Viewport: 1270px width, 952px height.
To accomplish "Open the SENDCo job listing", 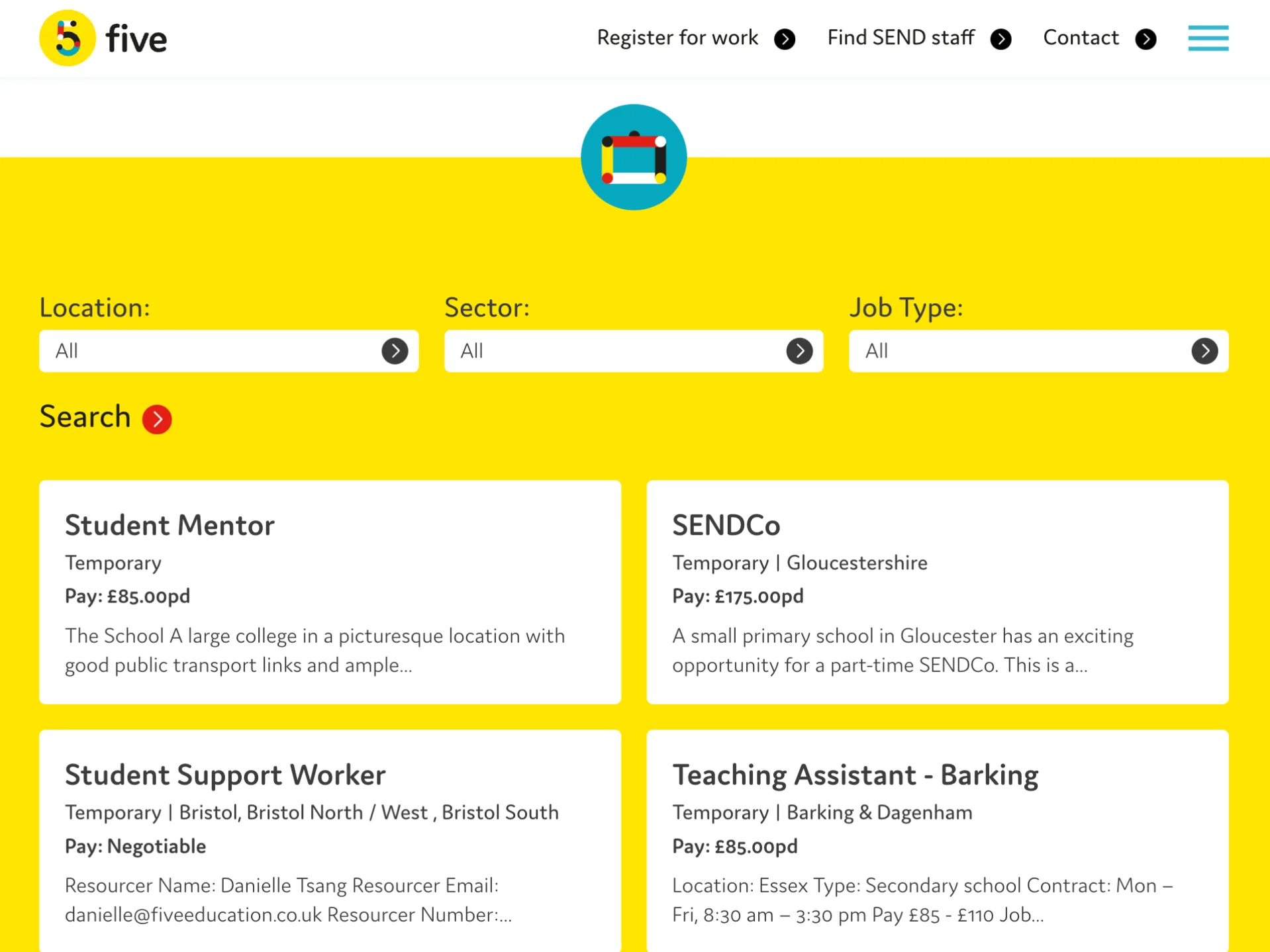I will pyautogui.click(x=726, y=525).
